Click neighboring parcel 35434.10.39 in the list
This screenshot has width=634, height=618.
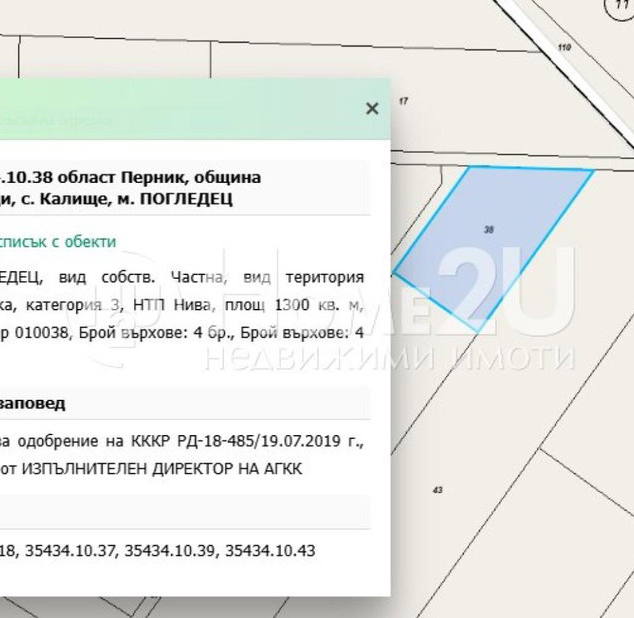pos(170,551)
